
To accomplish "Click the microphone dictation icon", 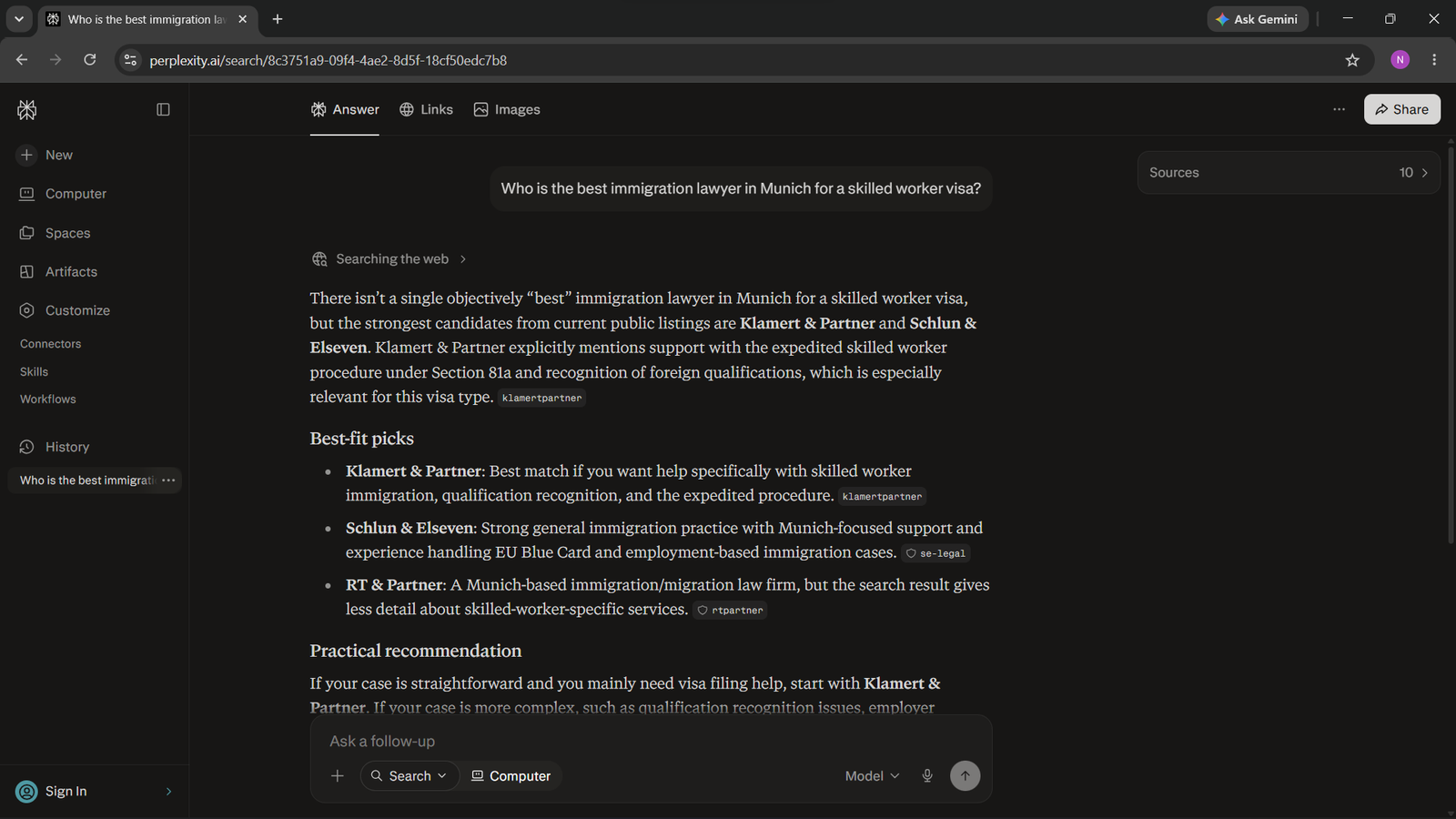I will 927,775.
